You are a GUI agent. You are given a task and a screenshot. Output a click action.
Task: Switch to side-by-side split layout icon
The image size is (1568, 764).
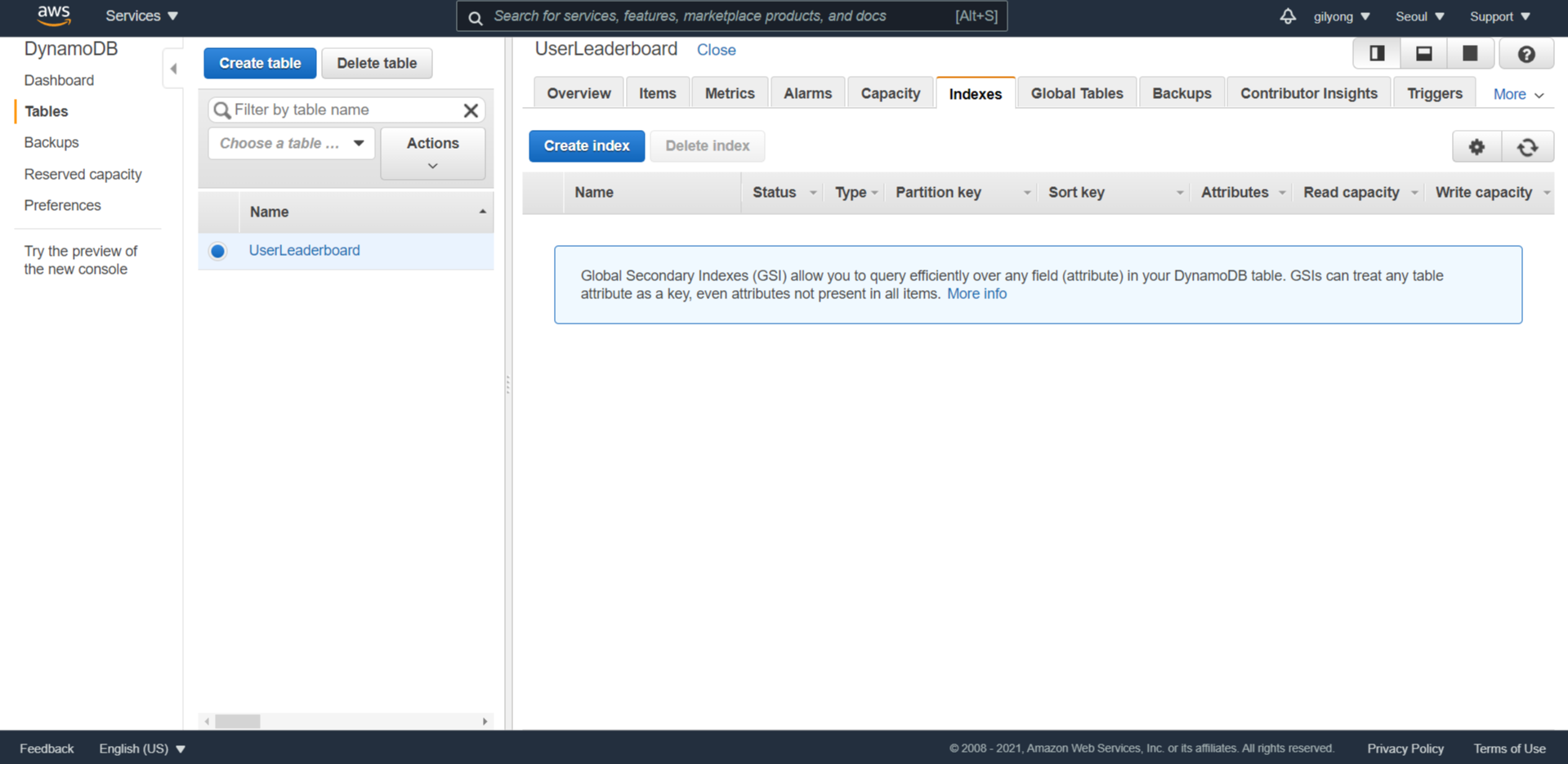coord(1377,54)
